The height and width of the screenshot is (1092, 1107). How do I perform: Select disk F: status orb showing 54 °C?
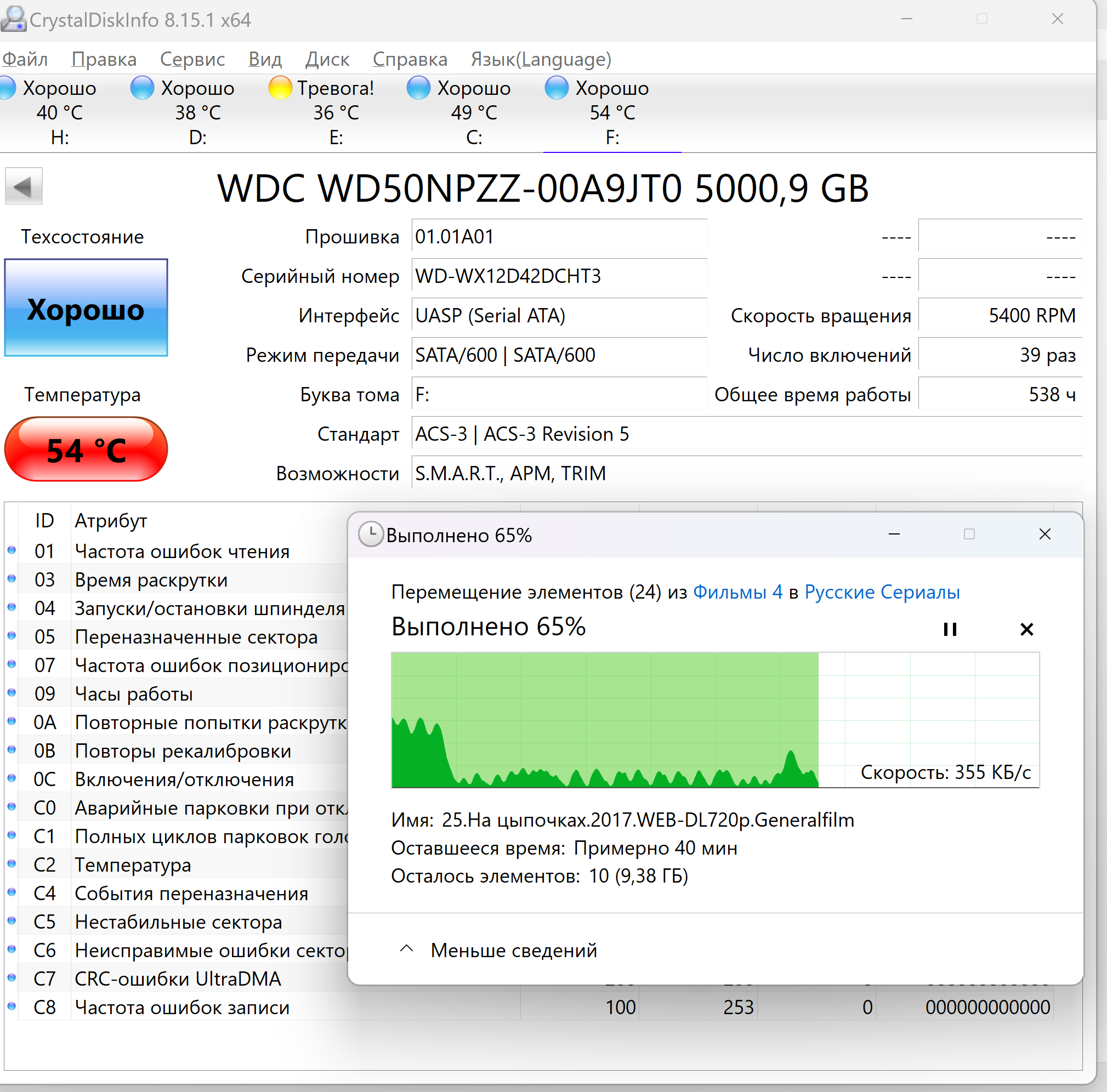coord(557,88)
